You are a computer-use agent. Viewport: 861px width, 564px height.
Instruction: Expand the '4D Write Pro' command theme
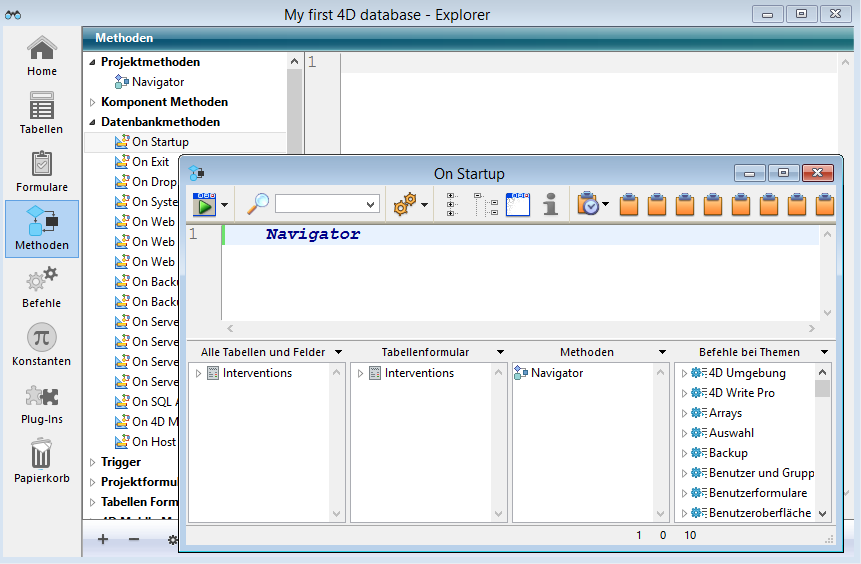(x=684, y=393)
